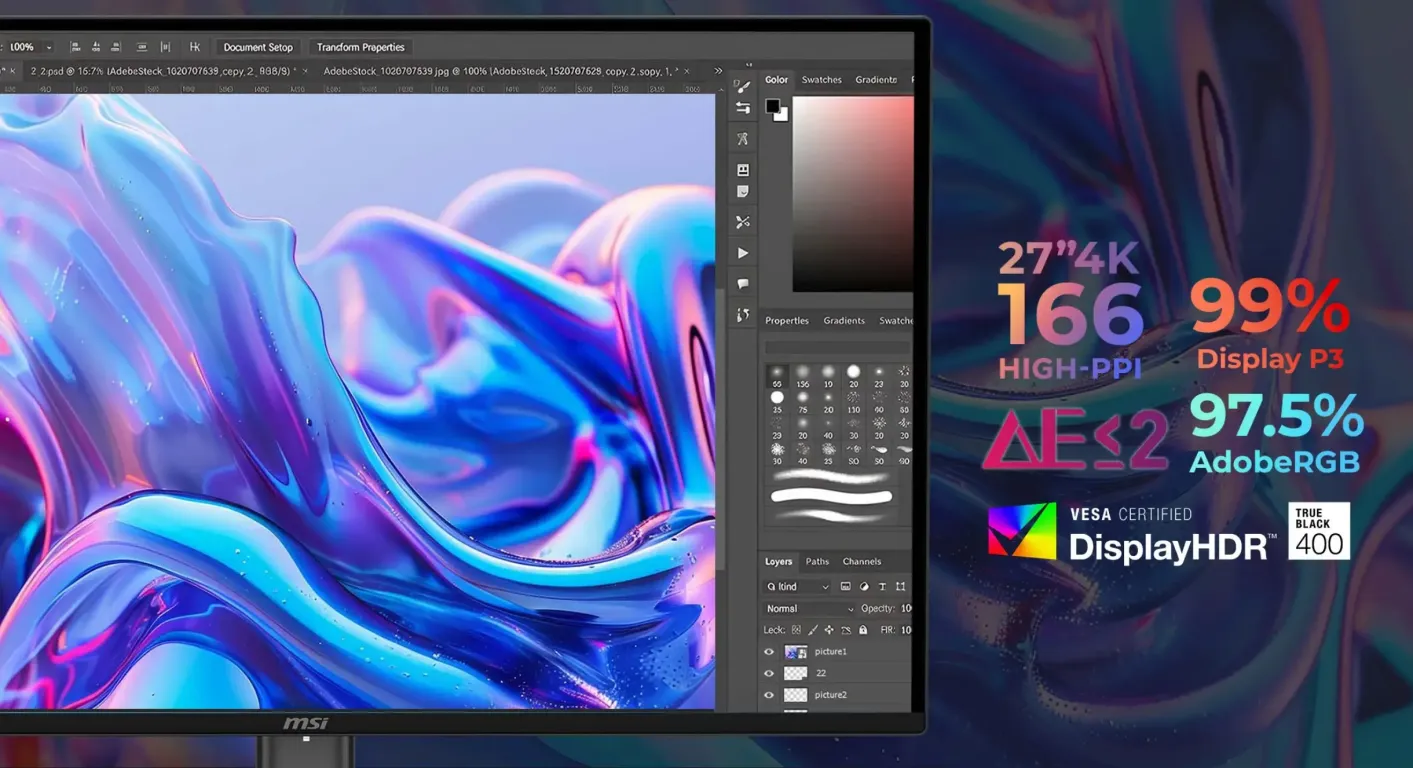Open the brush icon in the collapsed panel strip
The width and height of the screenshot is (1413, 768).
pyautogui.click(x=742, y=87)
